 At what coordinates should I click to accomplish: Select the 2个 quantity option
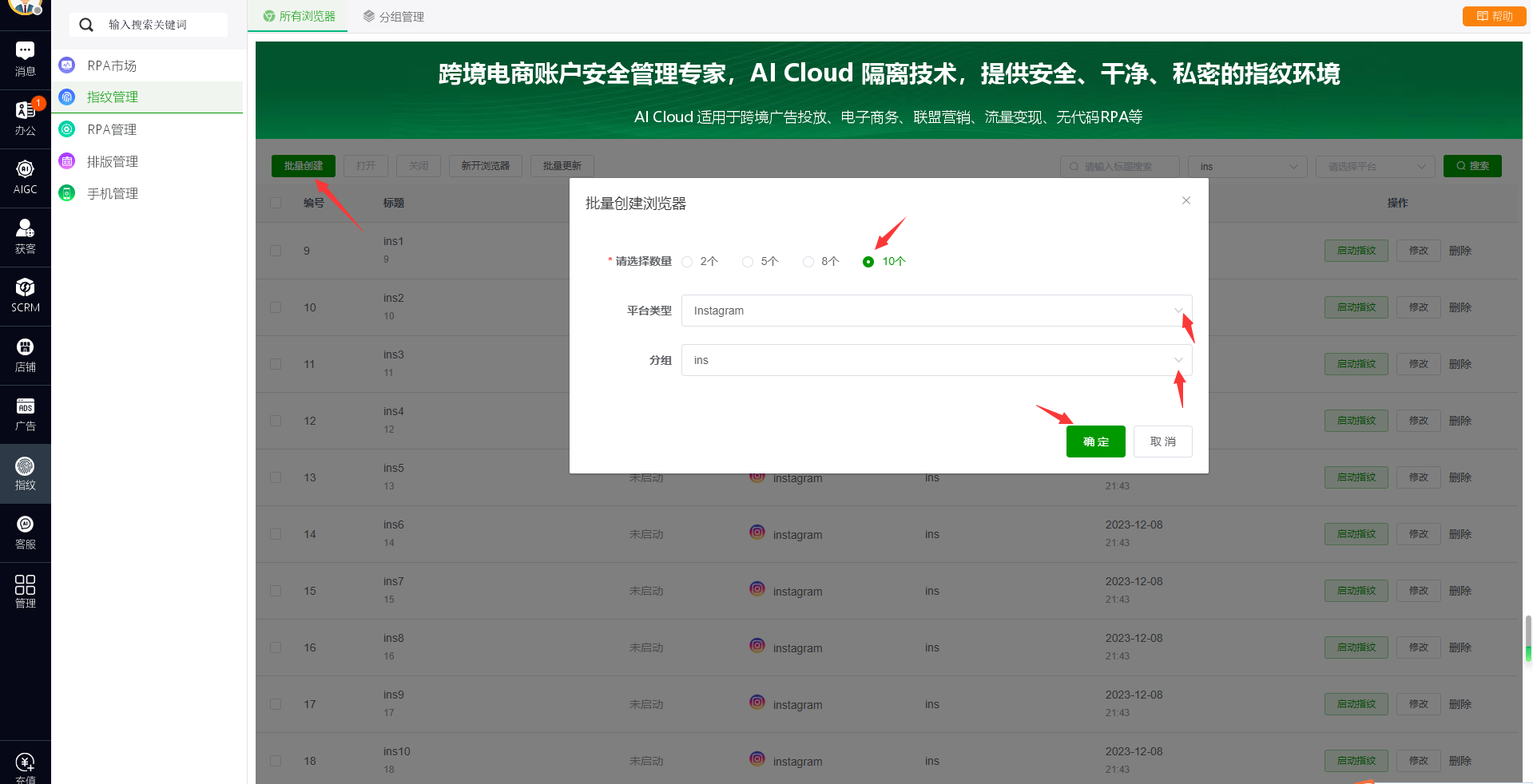pos(701,262)
